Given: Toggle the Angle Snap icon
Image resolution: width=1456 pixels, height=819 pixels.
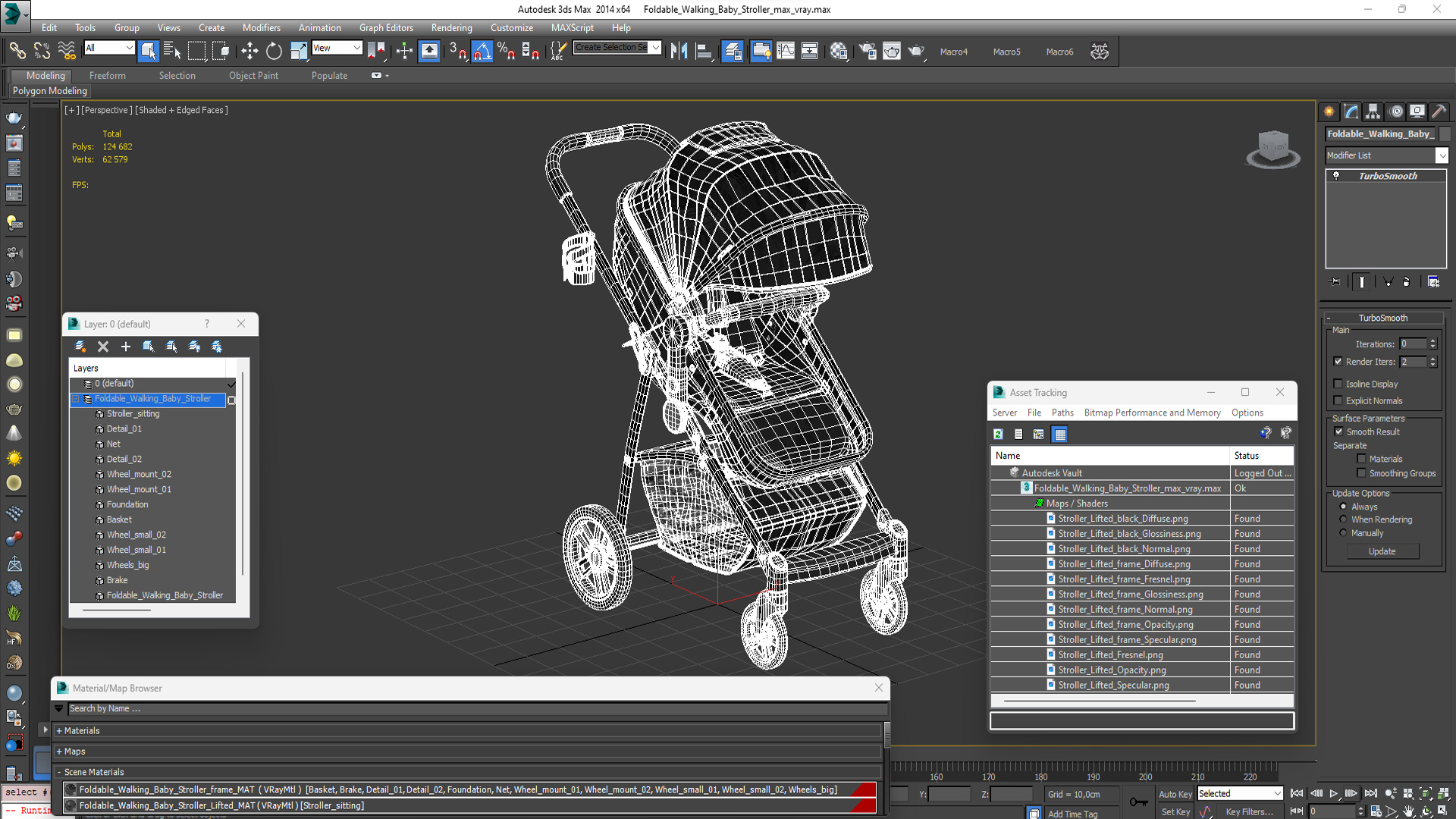Looking at the screenshot, I should tap(482, 51).
